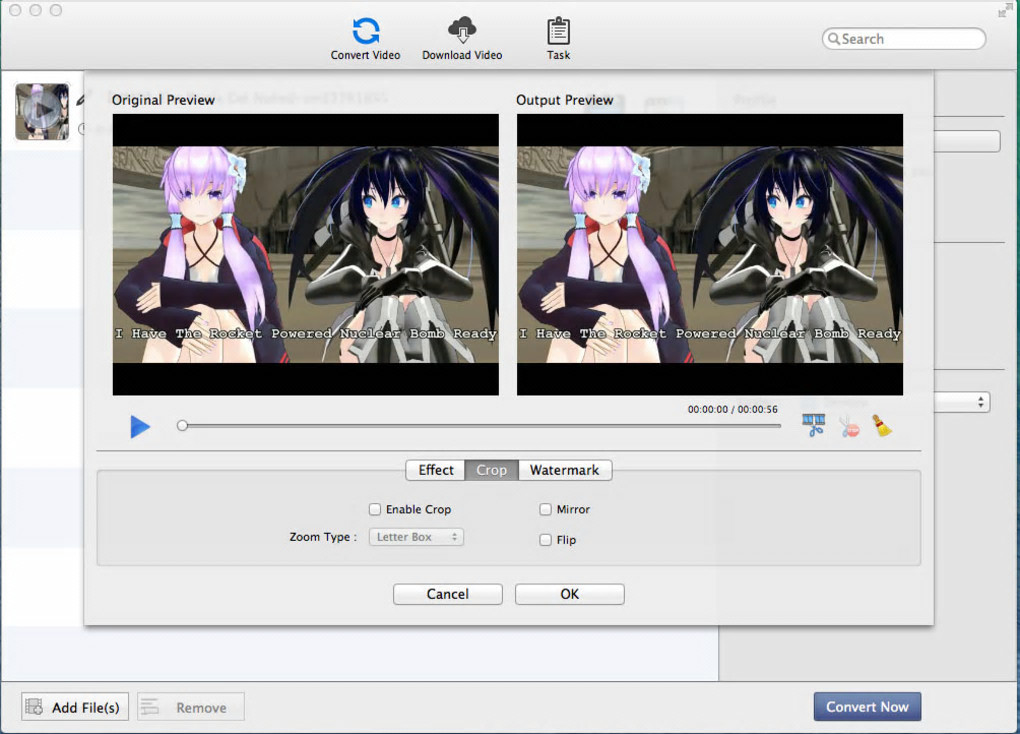Screen dimensions: 1020x734
Task: Select the Crop tab
Action: point(491,470)
